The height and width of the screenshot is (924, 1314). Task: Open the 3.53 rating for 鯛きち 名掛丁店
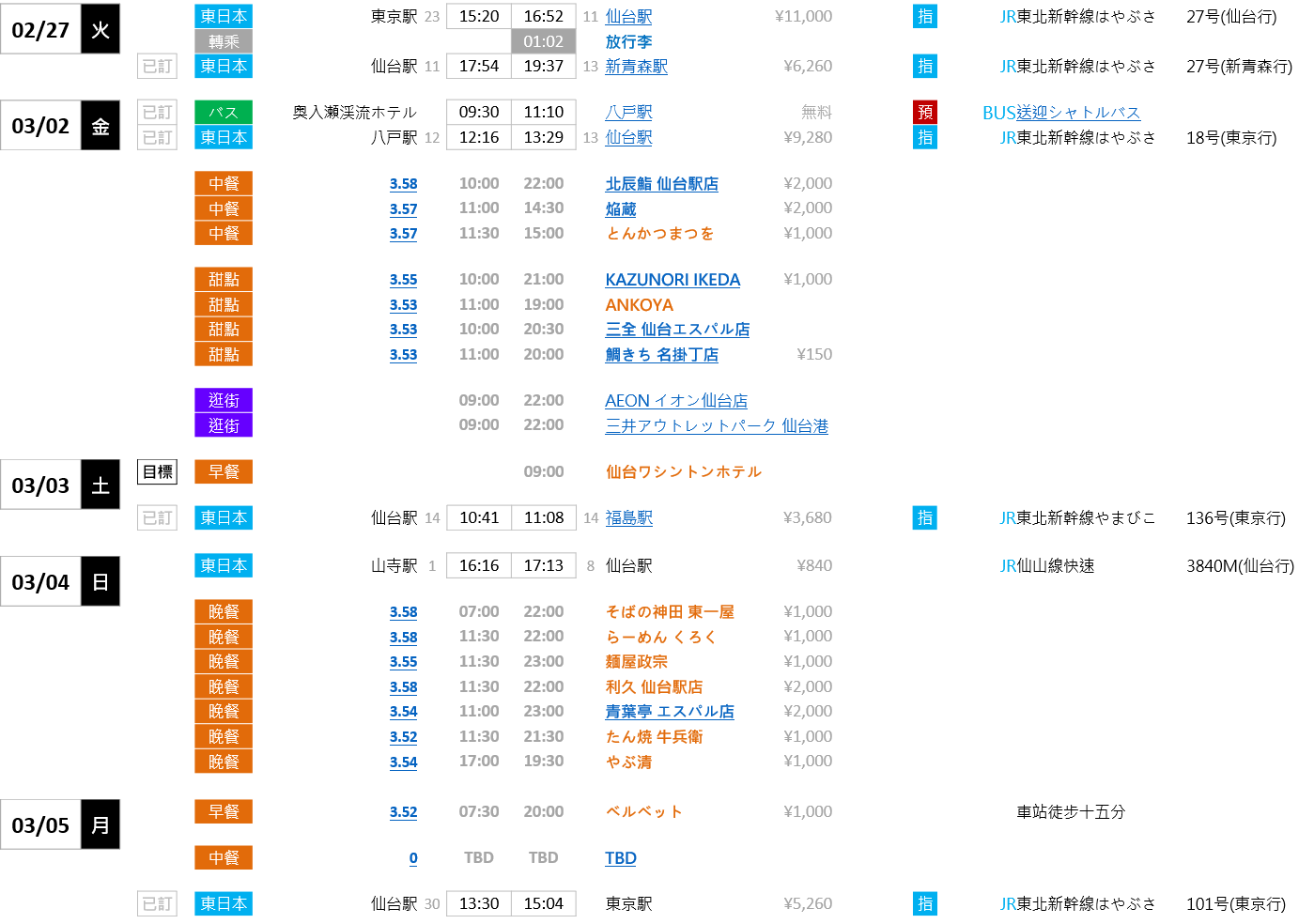coord(403,355)
